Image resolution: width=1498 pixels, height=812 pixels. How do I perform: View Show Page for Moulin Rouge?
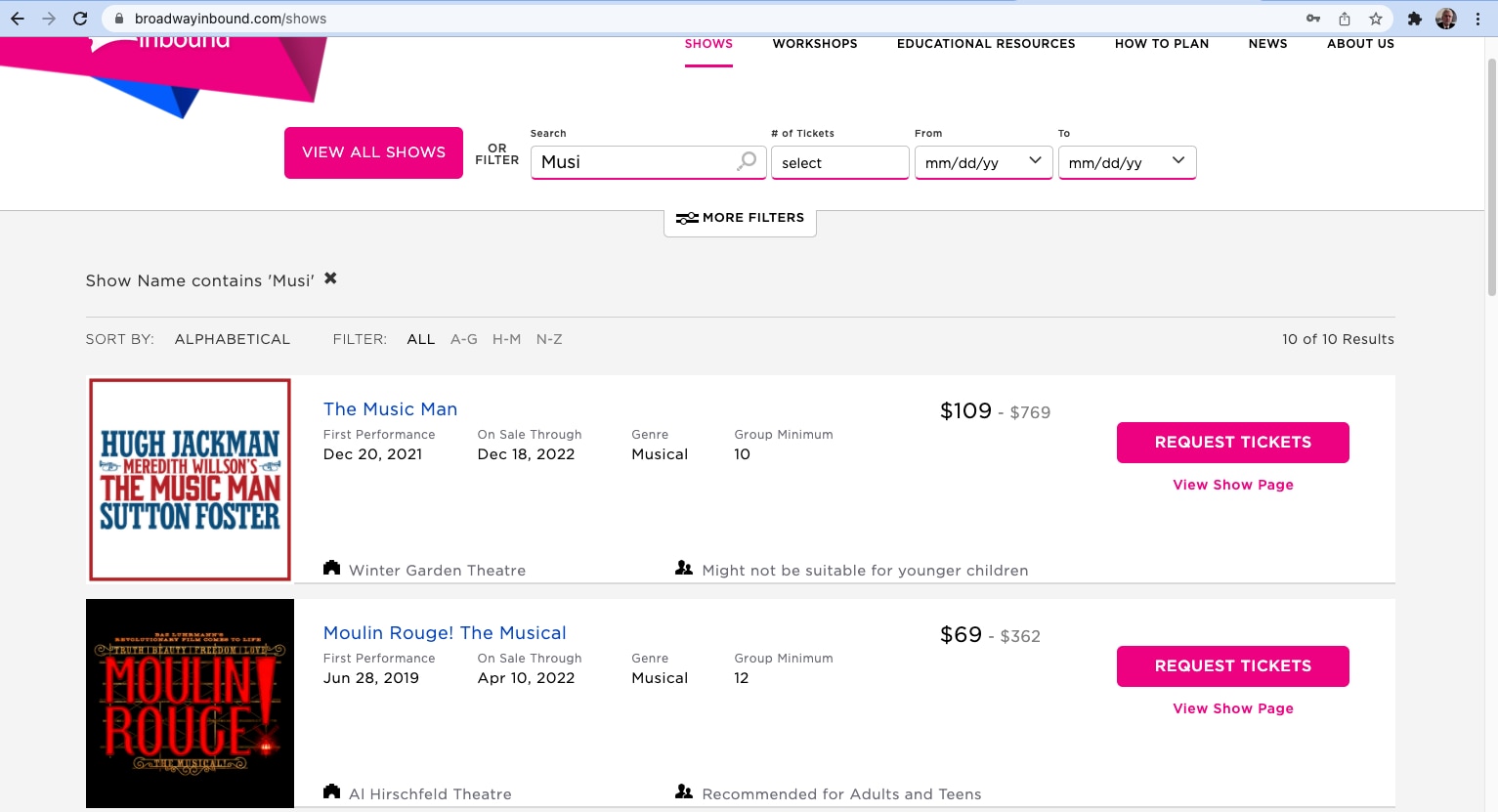(1233, 708)
